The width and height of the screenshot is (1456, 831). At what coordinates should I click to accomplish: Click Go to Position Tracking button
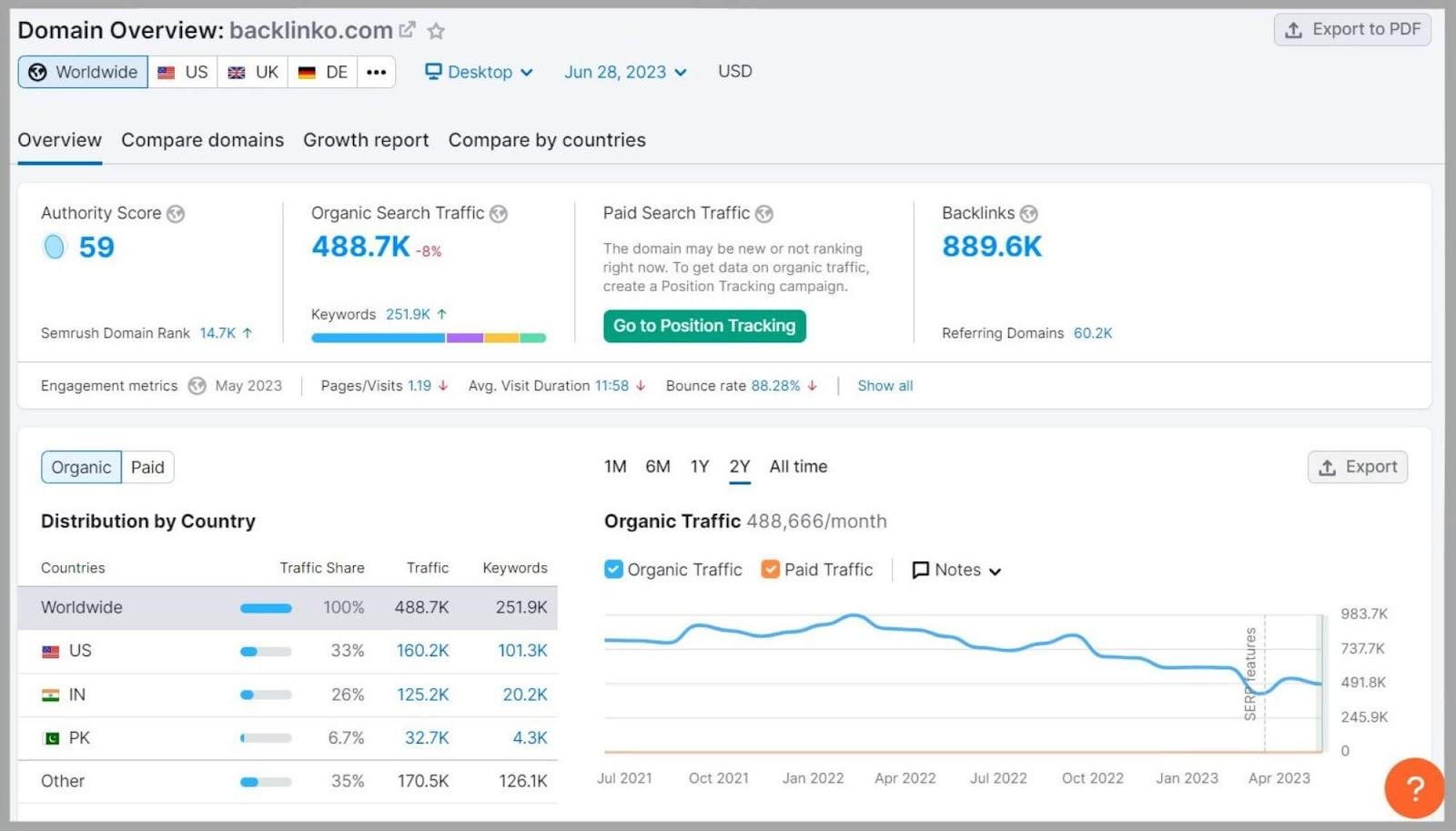click(x=704, y=326)
